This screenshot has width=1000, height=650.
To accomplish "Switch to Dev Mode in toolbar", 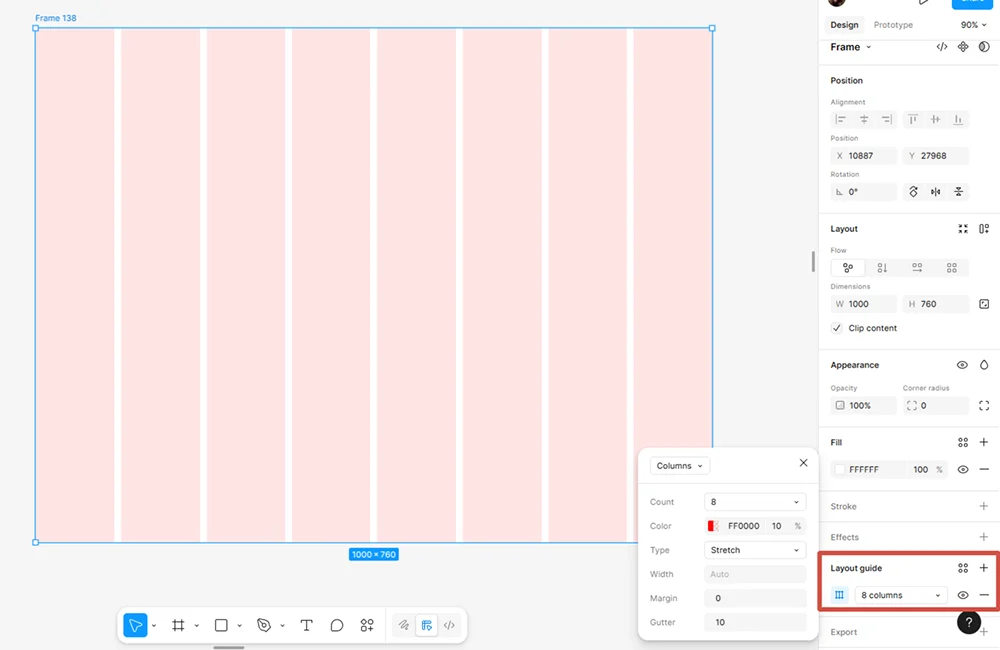I will [x=449, y=625].
